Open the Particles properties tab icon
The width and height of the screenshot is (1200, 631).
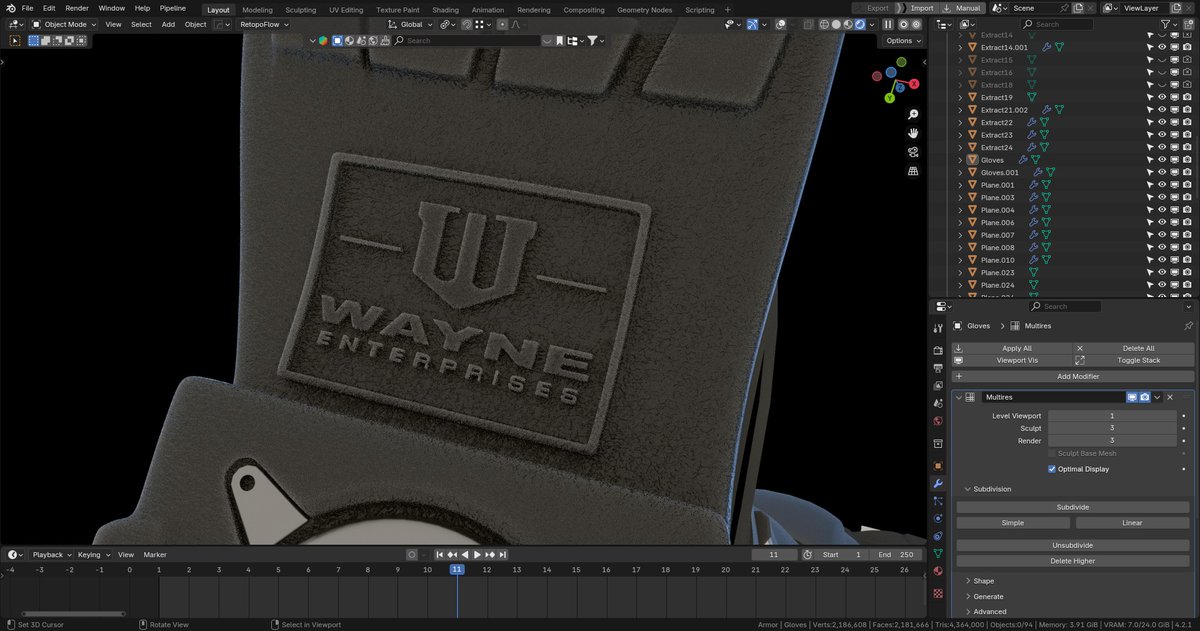click(x=938, y=501)
